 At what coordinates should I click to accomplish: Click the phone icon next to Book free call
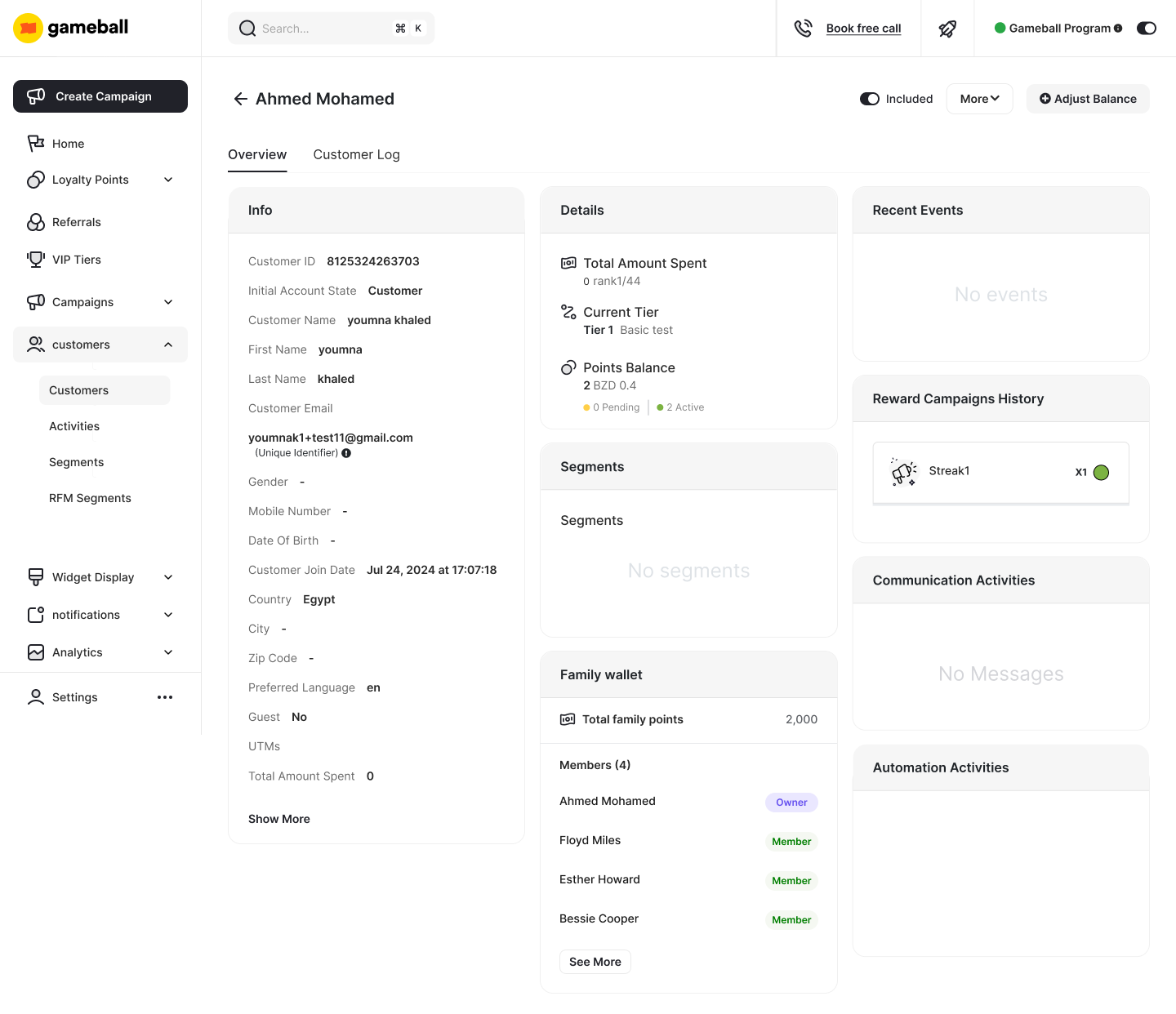(804, 28)
